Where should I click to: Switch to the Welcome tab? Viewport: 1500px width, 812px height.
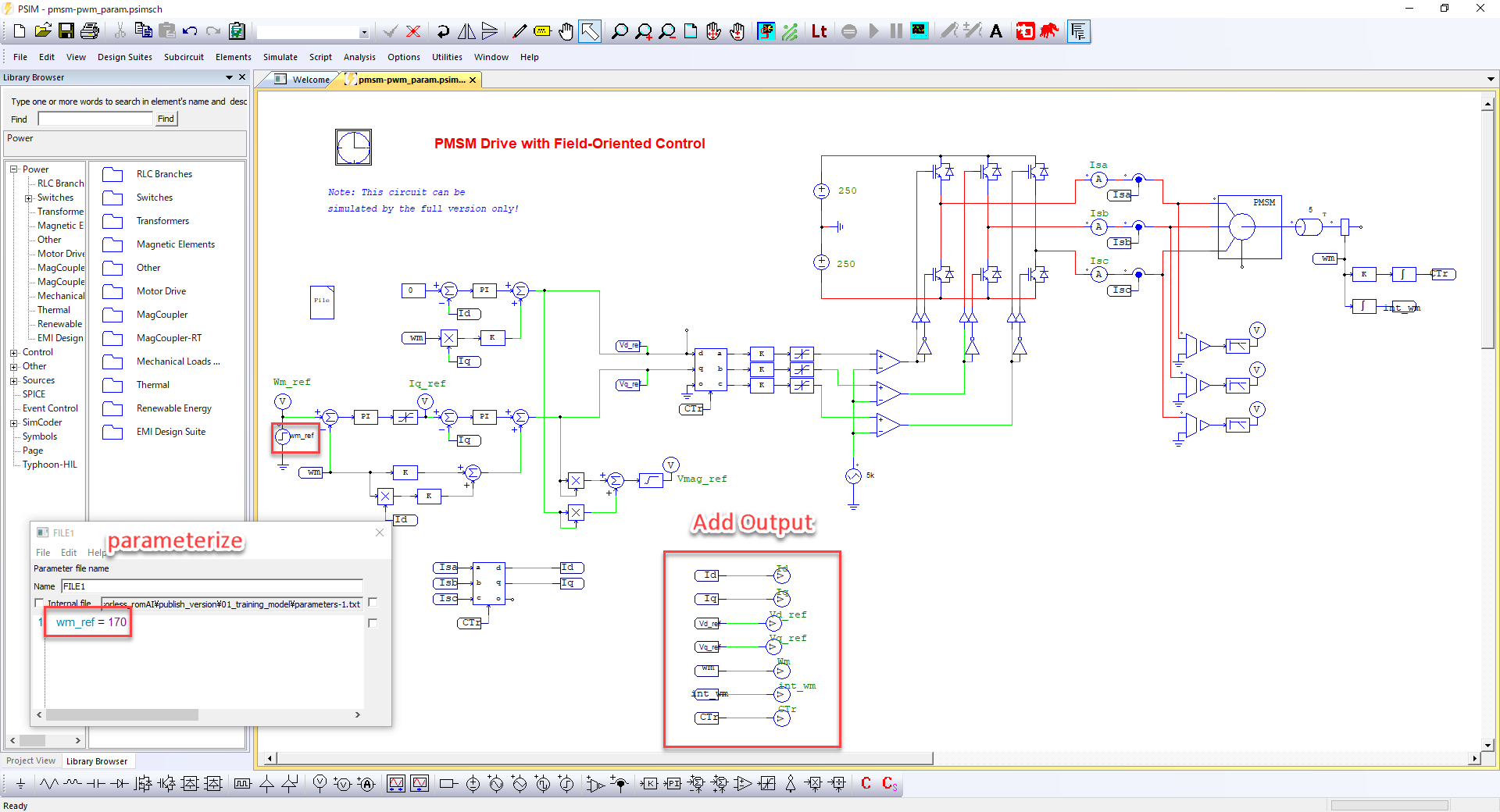302,80
